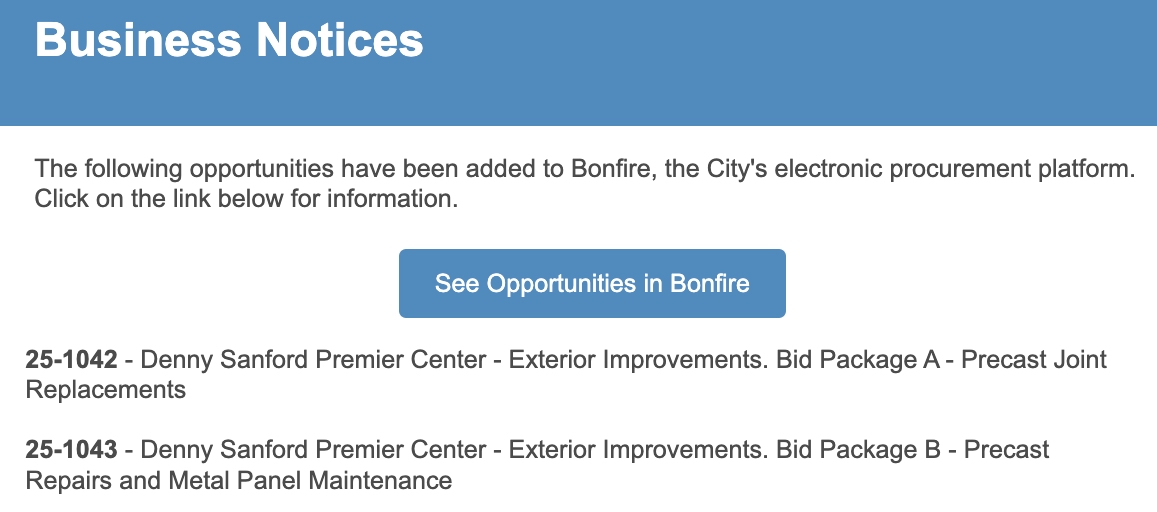Click "Exterior Improvements" in the 25-1043 listing
This screenshot has height=512, width=1157.
[640, 449]
